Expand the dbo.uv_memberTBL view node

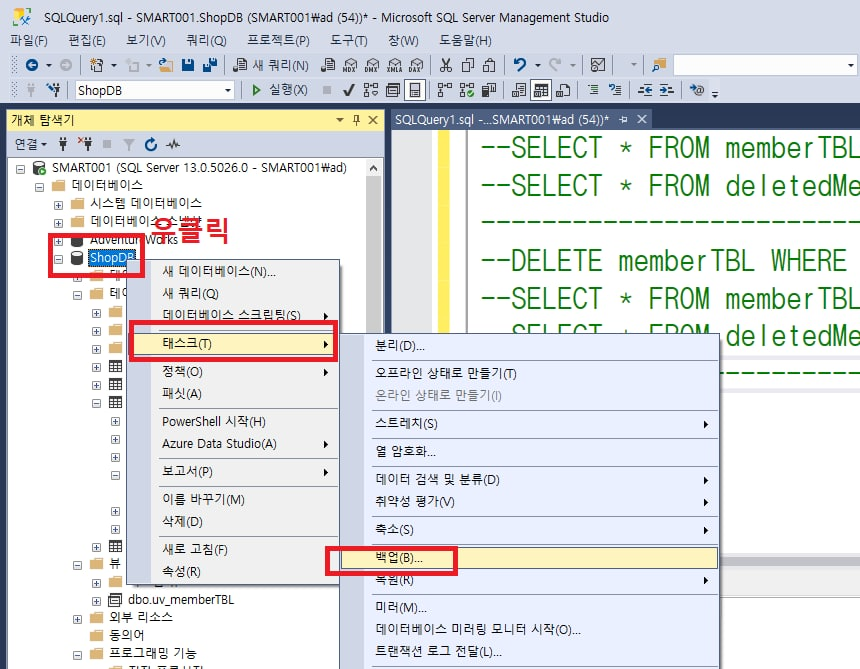click(97, 601)
